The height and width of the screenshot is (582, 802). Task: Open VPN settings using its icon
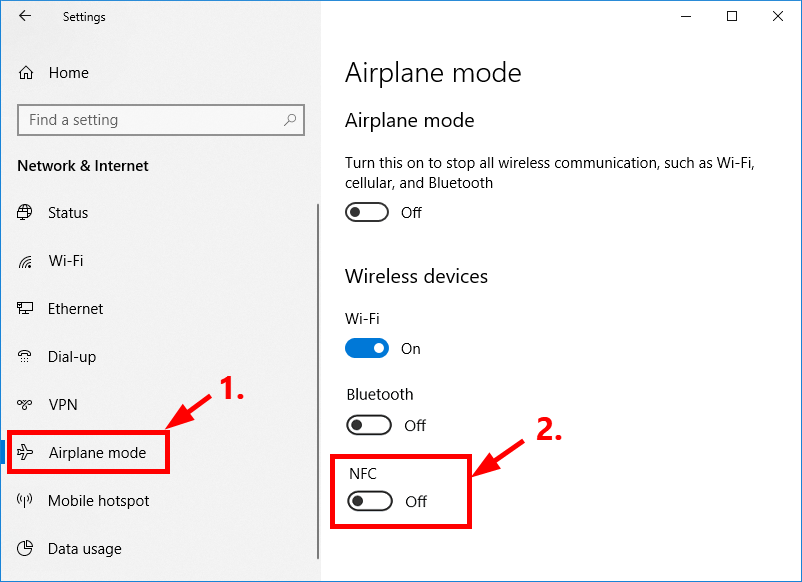26,404
